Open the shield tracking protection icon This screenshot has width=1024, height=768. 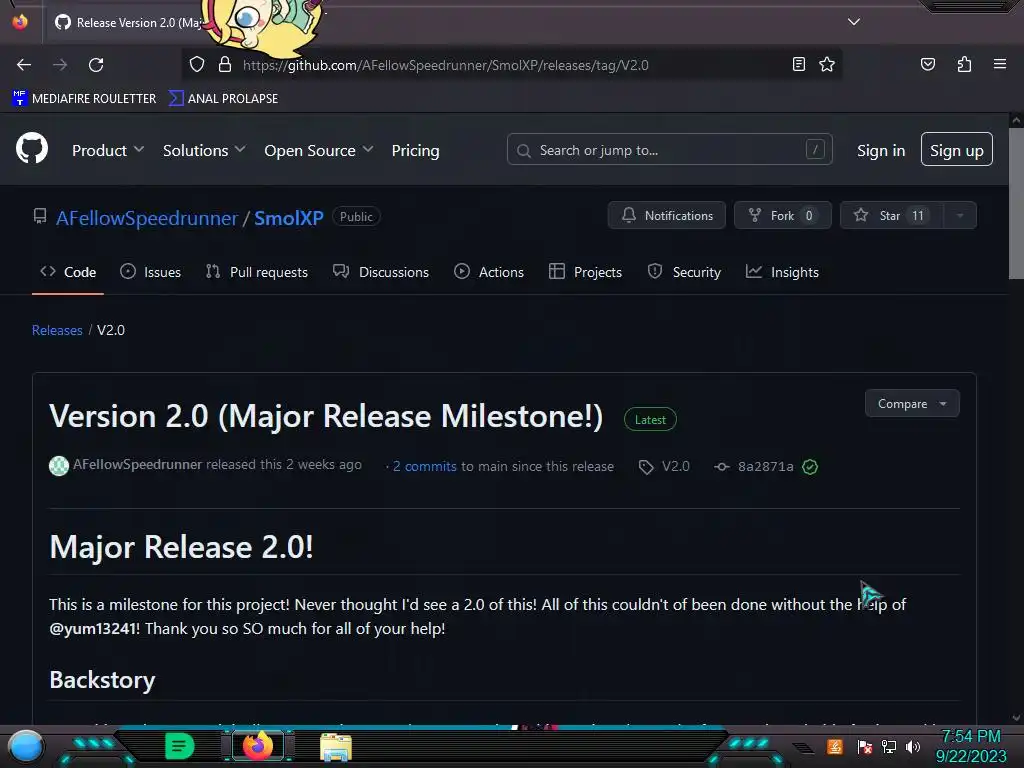[197, 65]
